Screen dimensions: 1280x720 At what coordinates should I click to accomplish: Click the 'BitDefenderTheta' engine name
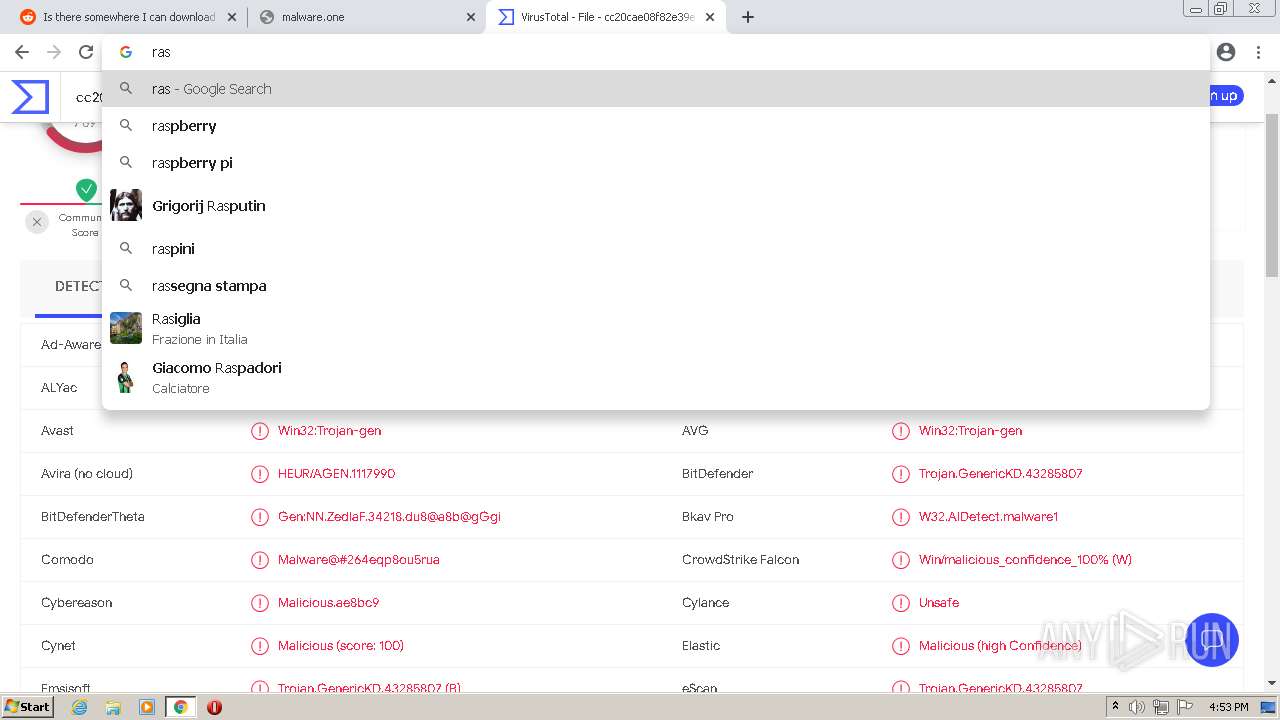[x=93, y=517]
